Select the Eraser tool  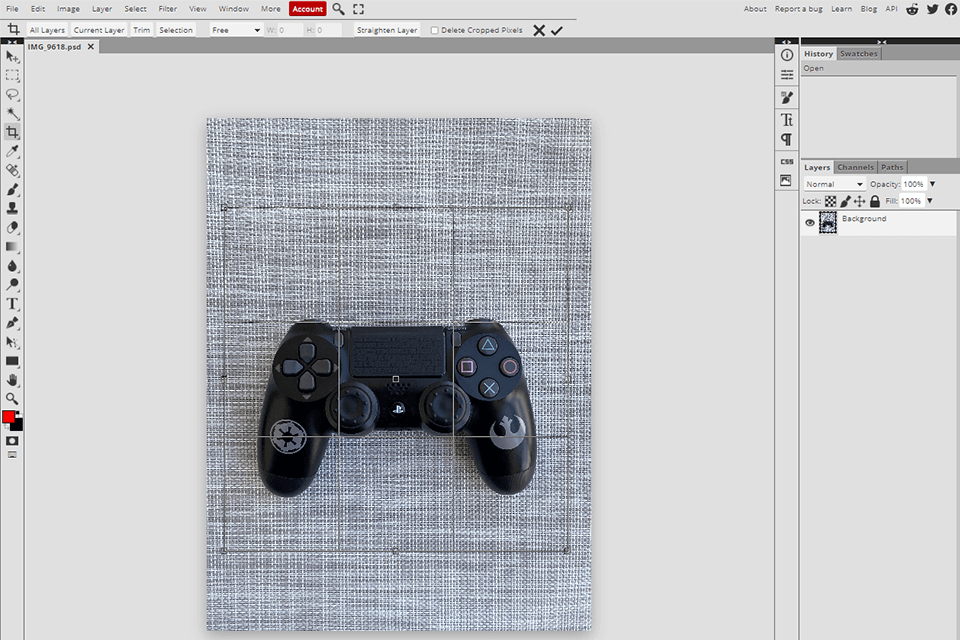click(12, 227)
